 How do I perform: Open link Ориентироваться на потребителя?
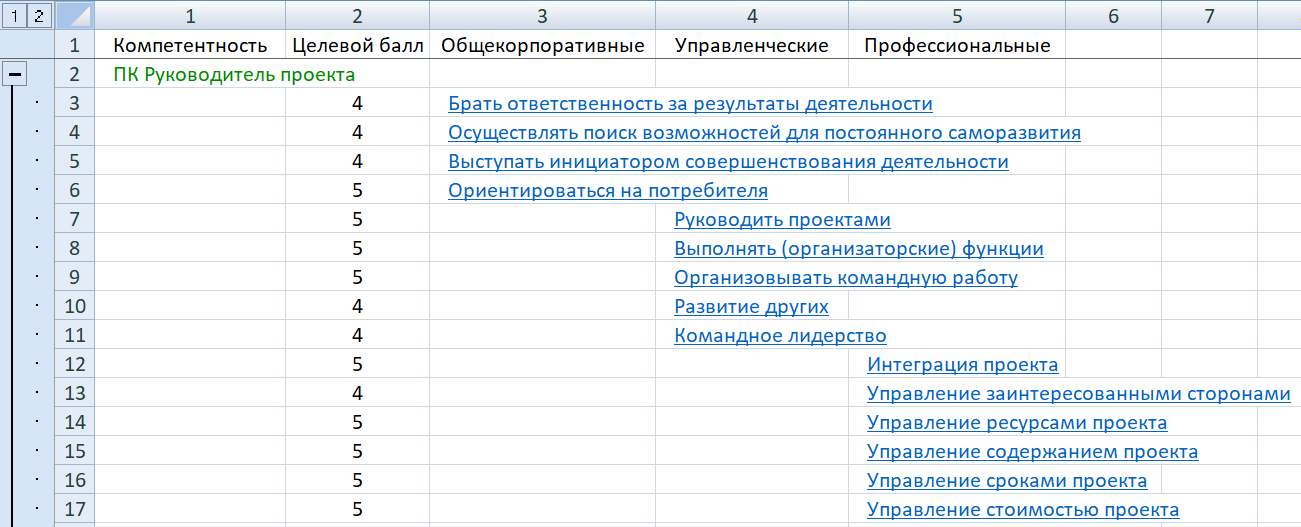pyautogui.click(x=608, y=191)
